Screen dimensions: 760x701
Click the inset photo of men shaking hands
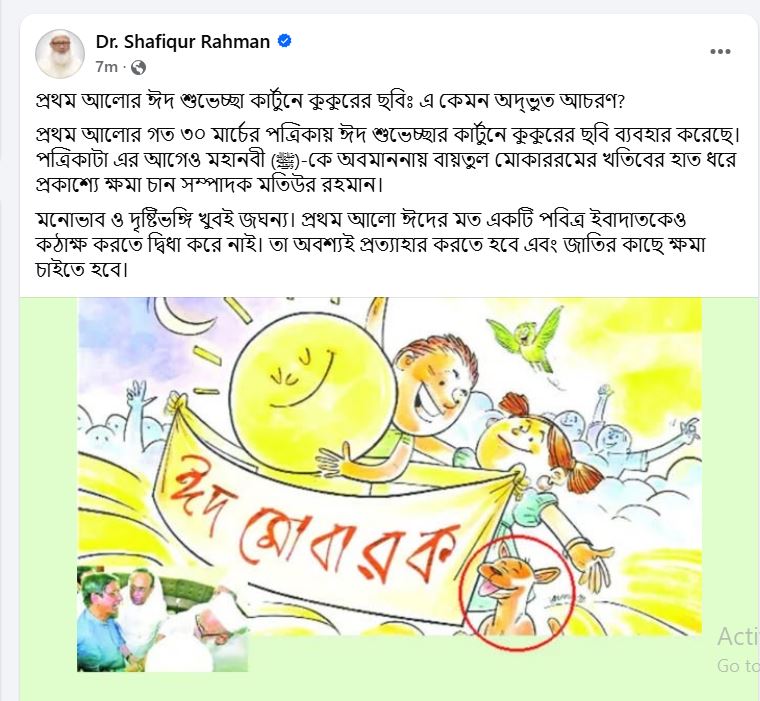(162, 620)
